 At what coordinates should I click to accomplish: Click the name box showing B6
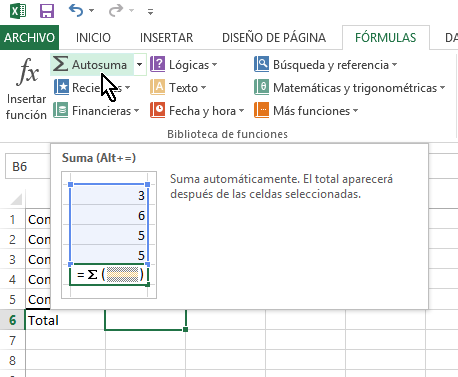tap(28, 166)
